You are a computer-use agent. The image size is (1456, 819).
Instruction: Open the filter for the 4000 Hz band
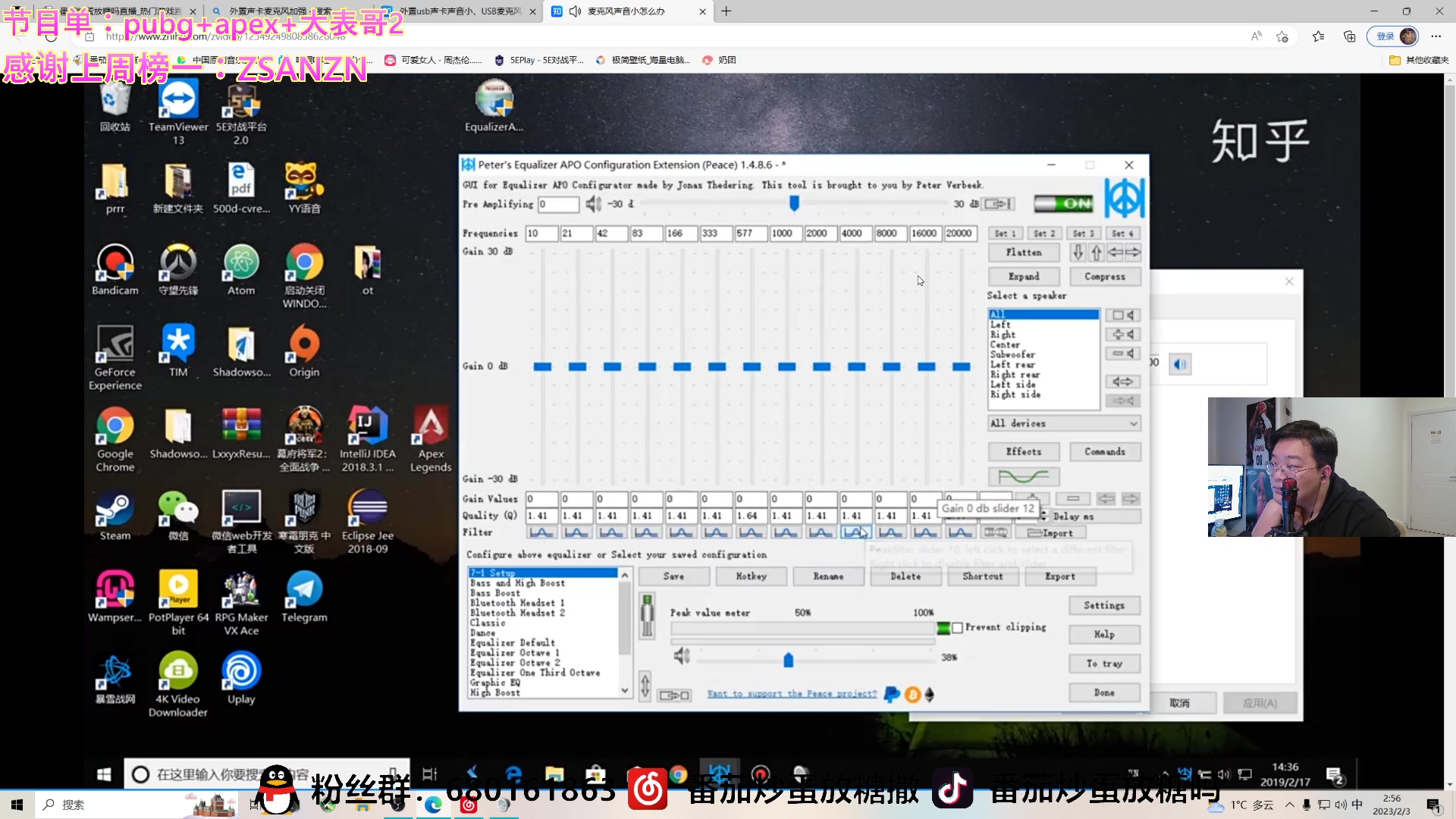click(x=855, y=533)
